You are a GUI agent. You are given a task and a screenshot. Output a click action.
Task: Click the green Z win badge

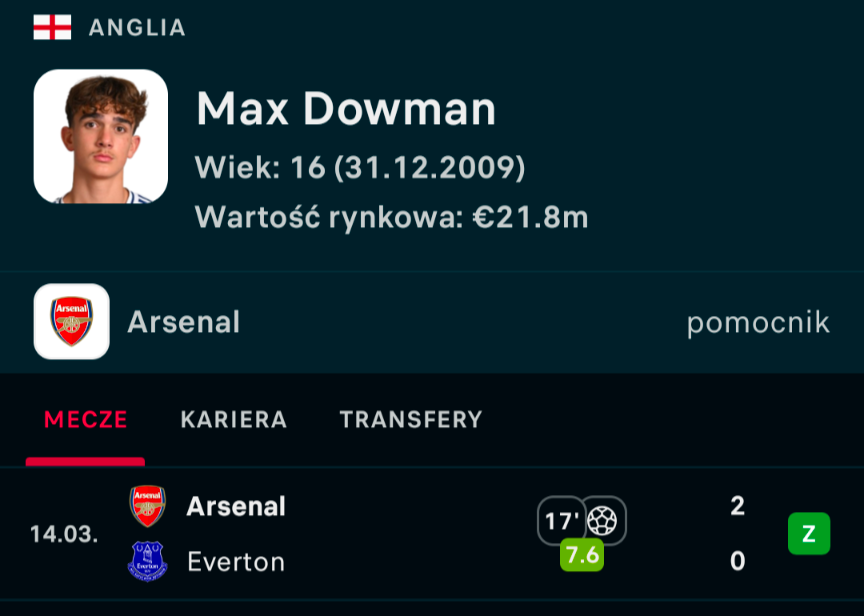coord(809,534)
